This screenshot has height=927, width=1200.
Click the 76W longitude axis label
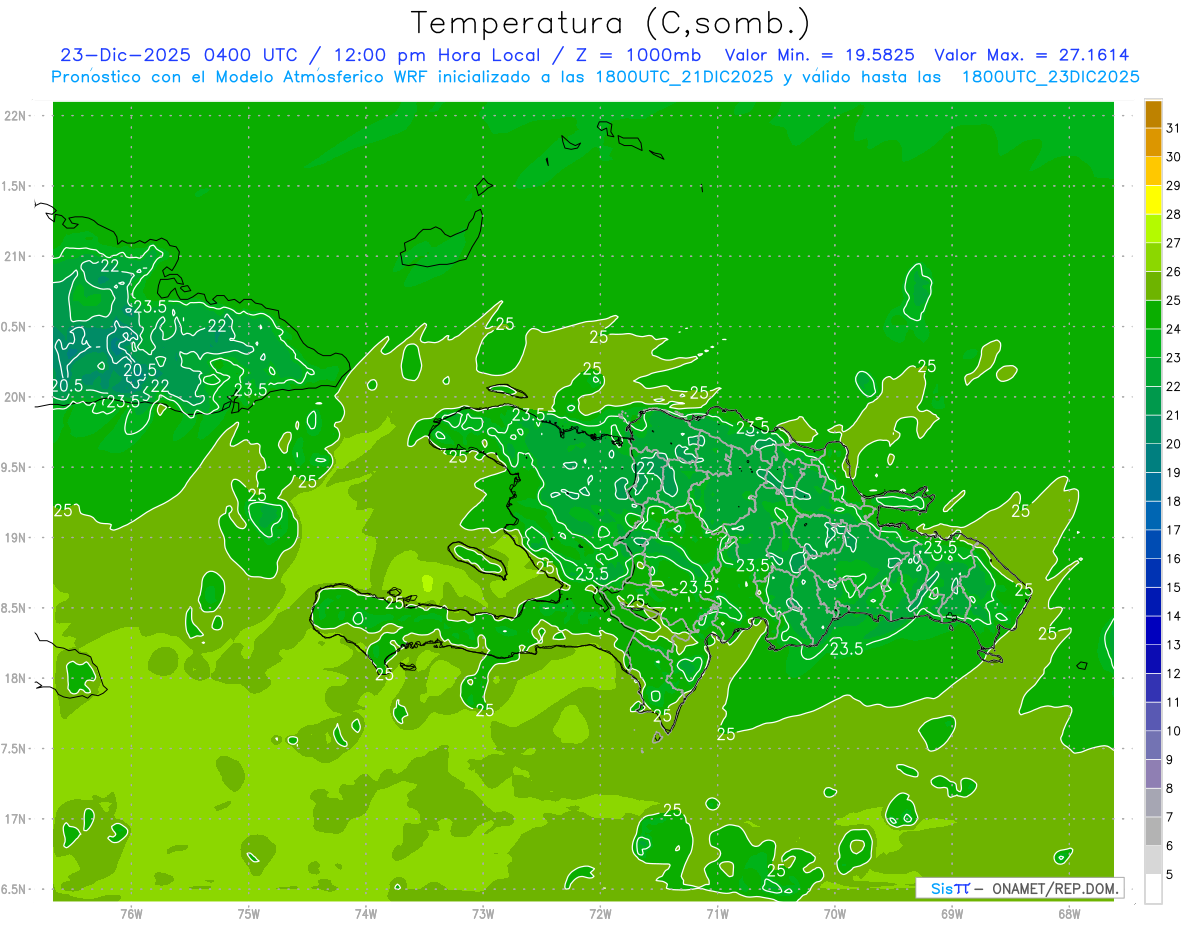pos(131,913)
